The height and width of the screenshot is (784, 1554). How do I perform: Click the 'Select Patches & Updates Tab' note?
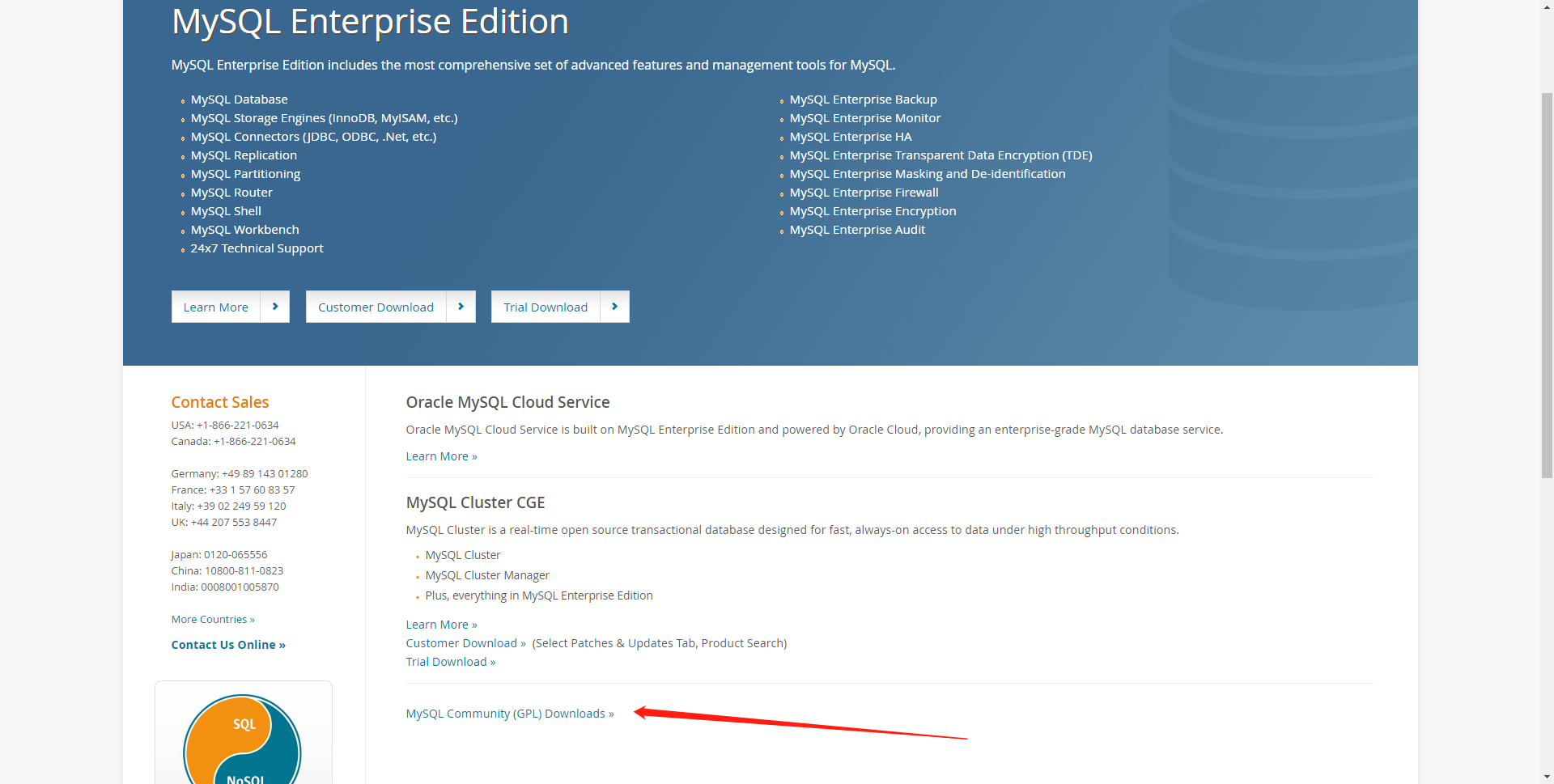pyautogui.click(x=660, y=643)
